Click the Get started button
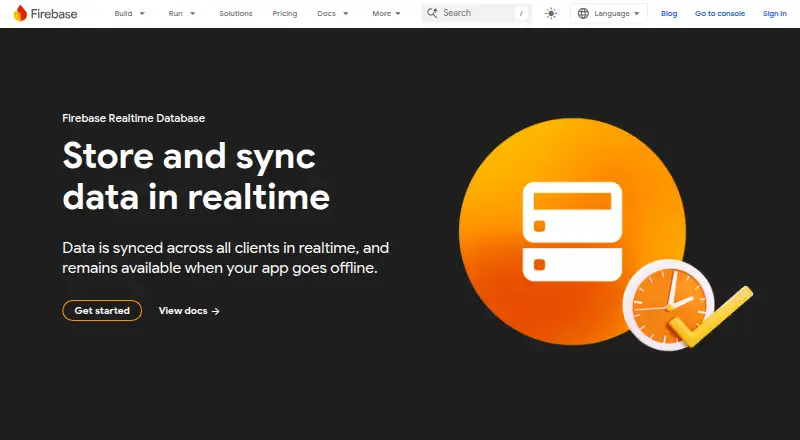The width and height of the screenshot is (800, 440). (x=102, y=310)
